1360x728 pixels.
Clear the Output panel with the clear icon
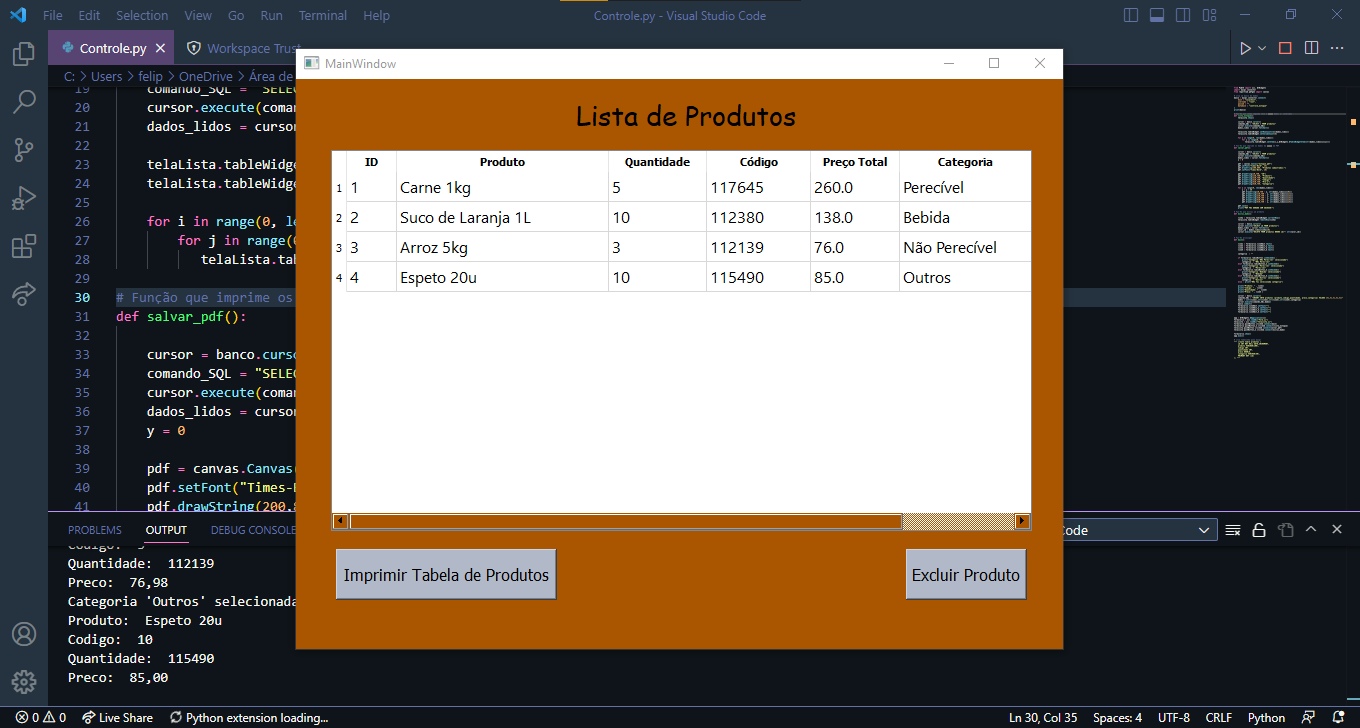(1233, 529)
